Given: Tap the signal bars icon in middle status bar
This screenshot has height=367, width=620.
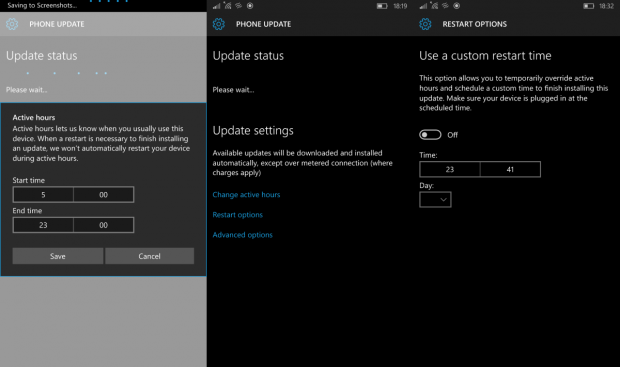Looking at the screenshot, I should pyautogui.click(x=216, y=6).
